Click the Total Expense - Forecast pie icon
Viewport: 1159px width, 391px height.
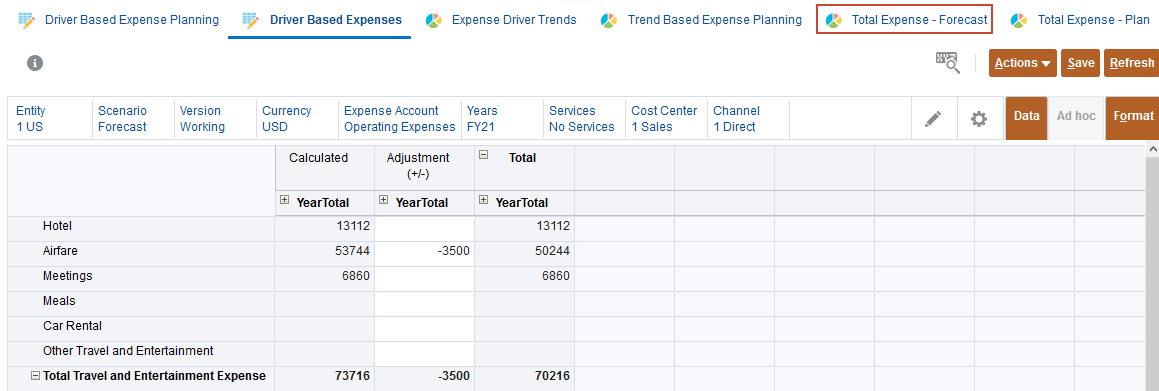834,20
